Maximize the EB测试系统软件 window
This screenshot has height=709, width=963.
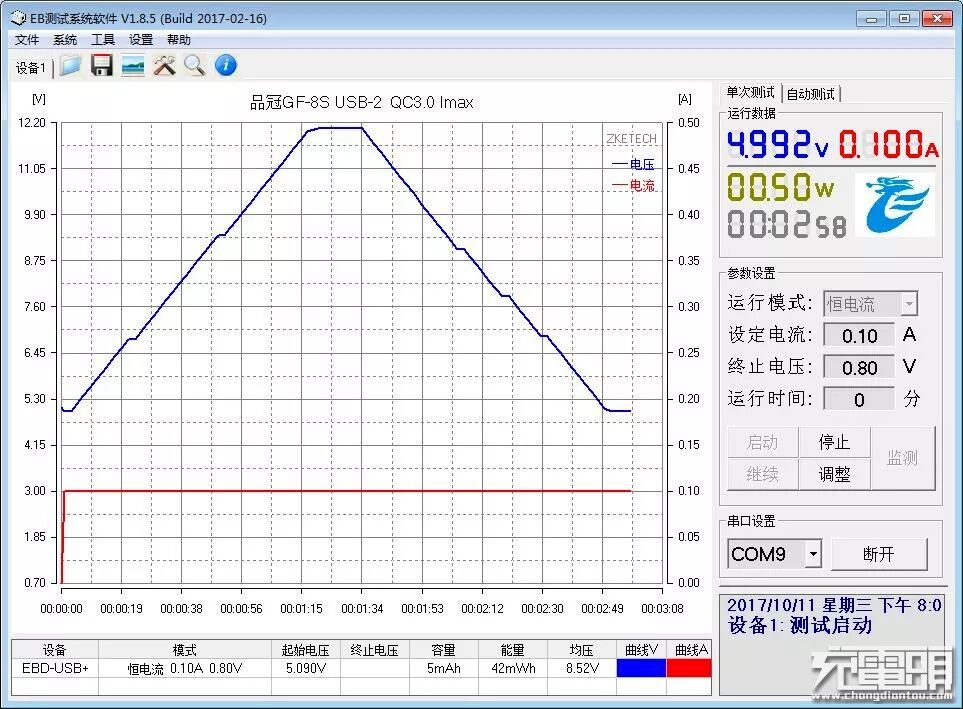pyautogui.click(x=903, y=19)
